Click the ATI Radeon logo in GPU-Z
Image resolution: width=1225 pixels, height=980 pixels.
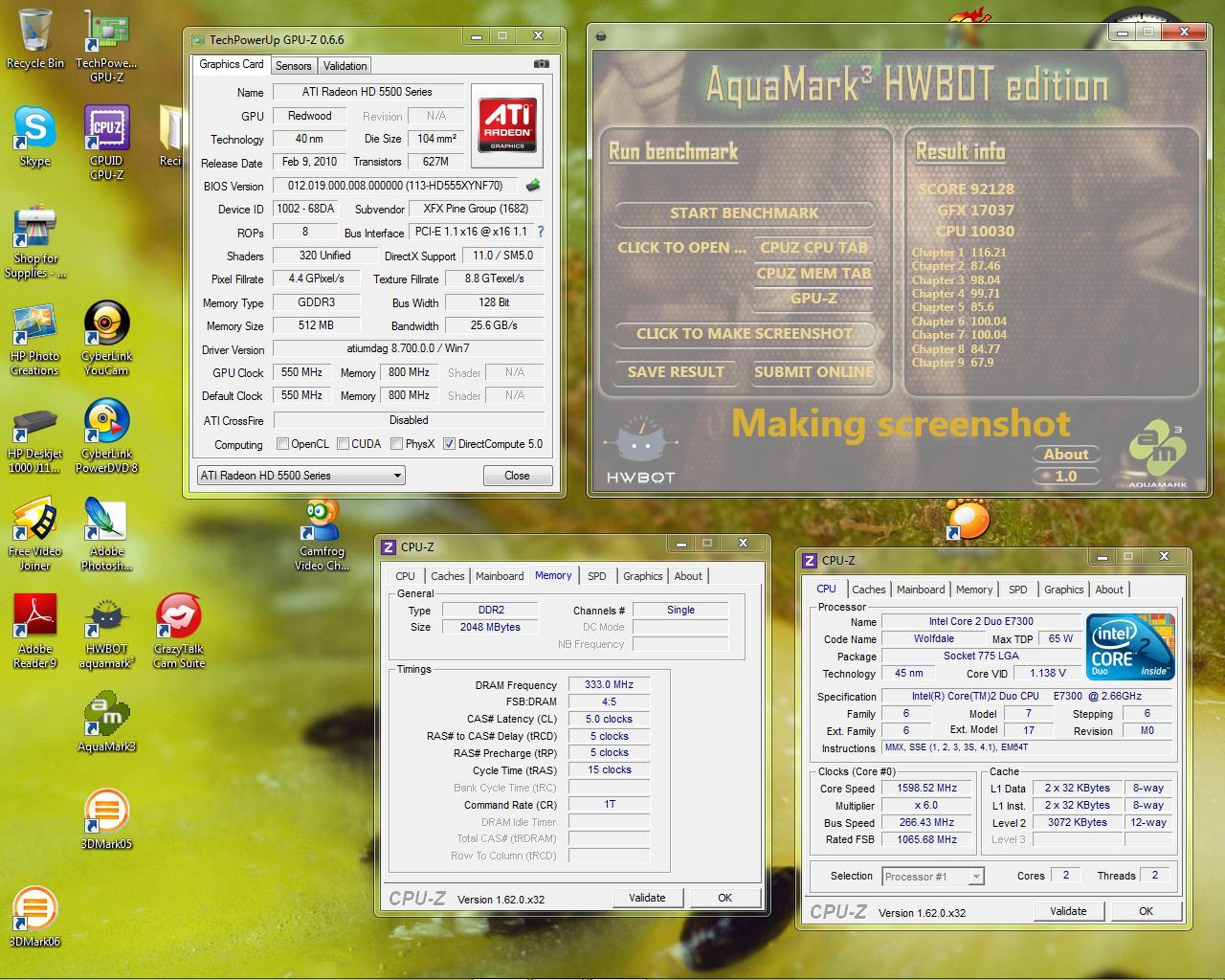click(x=507, y=123)
